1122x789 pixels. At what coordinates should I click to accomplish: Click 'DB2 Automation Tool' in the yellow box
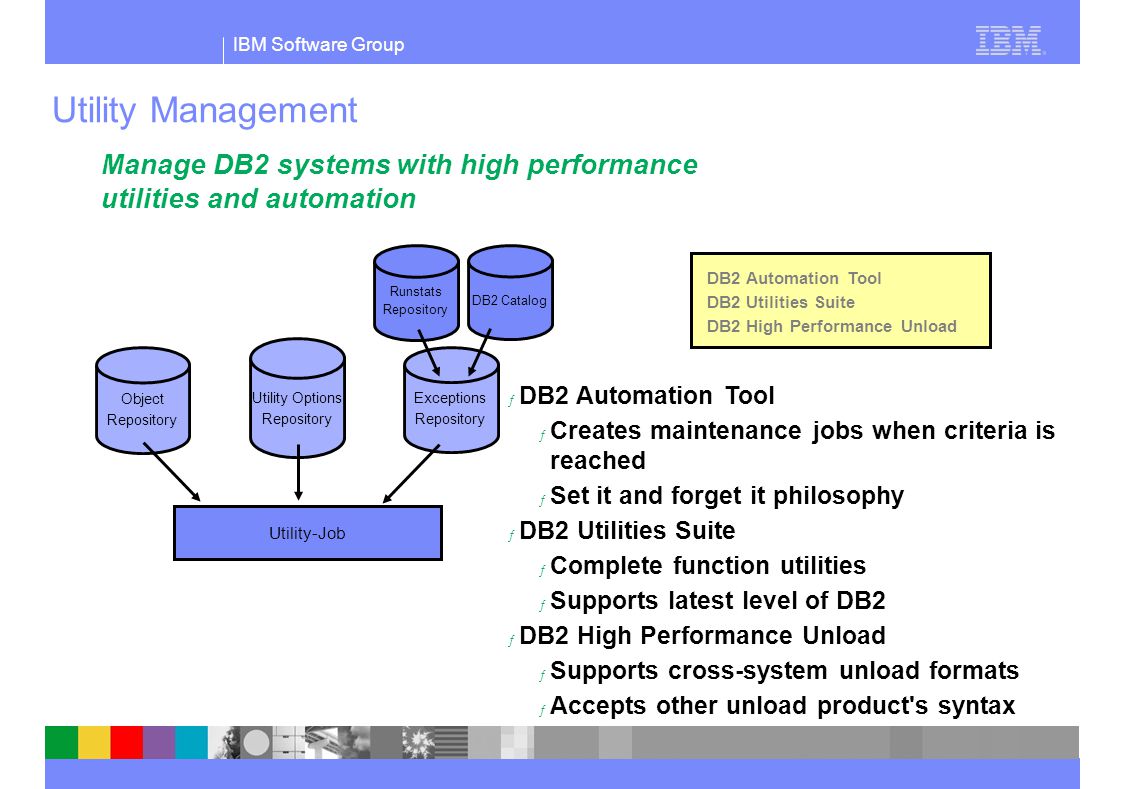[794, 278]
